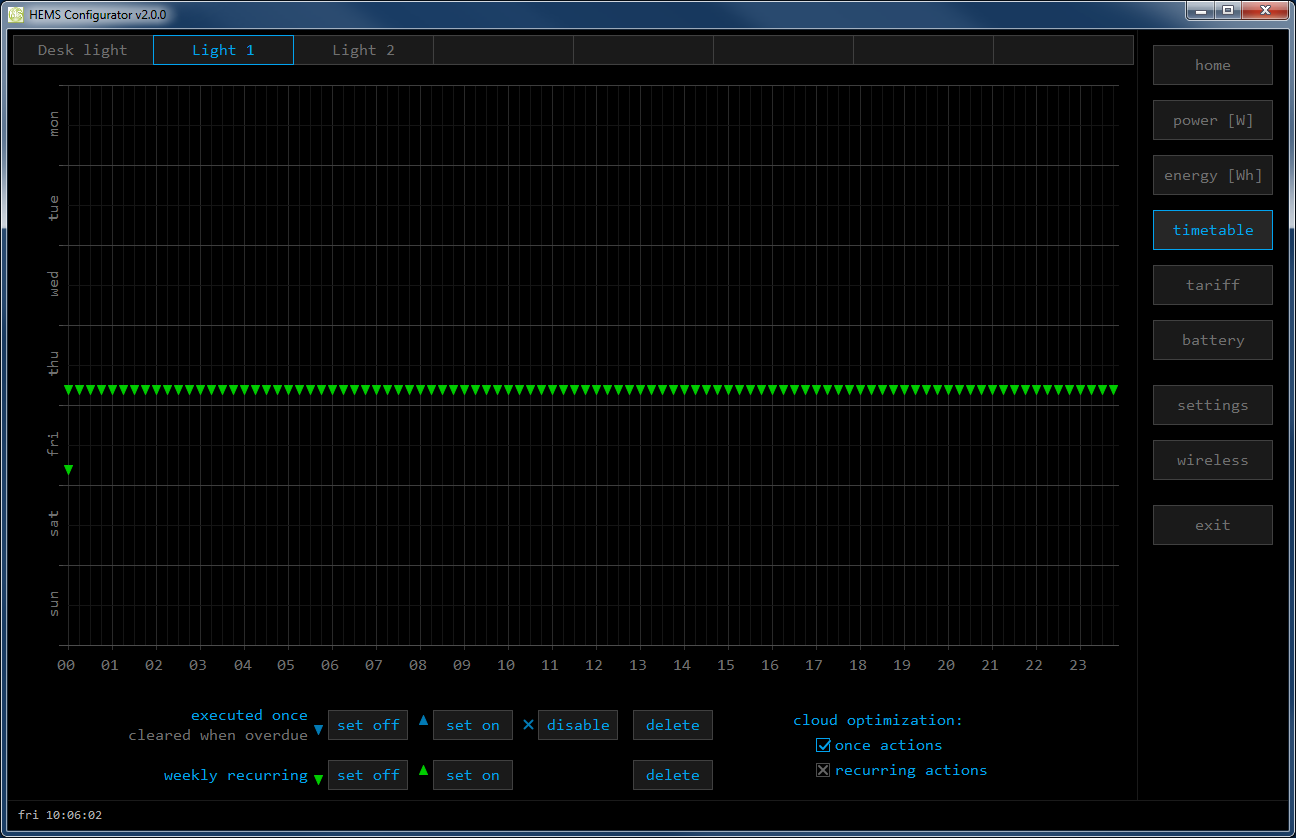Viewport: 1296px width, 838px height.
Task: Click the green down-arrow recurring-off icon
Action: point(318,780)
